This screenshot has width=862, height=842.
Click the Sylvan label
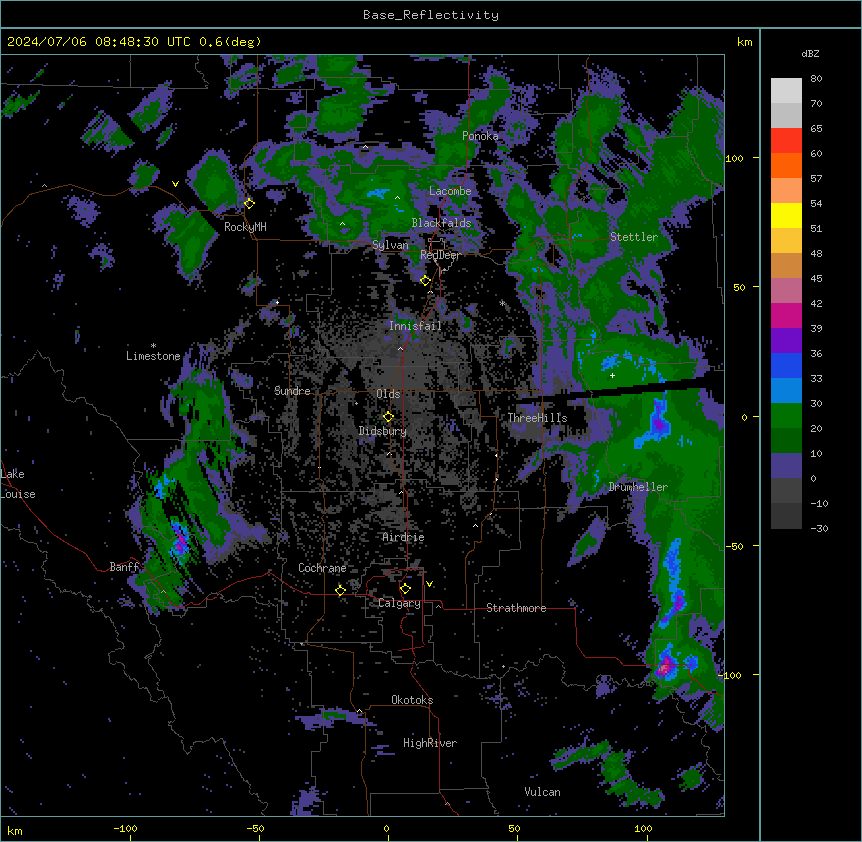point(390,245)
